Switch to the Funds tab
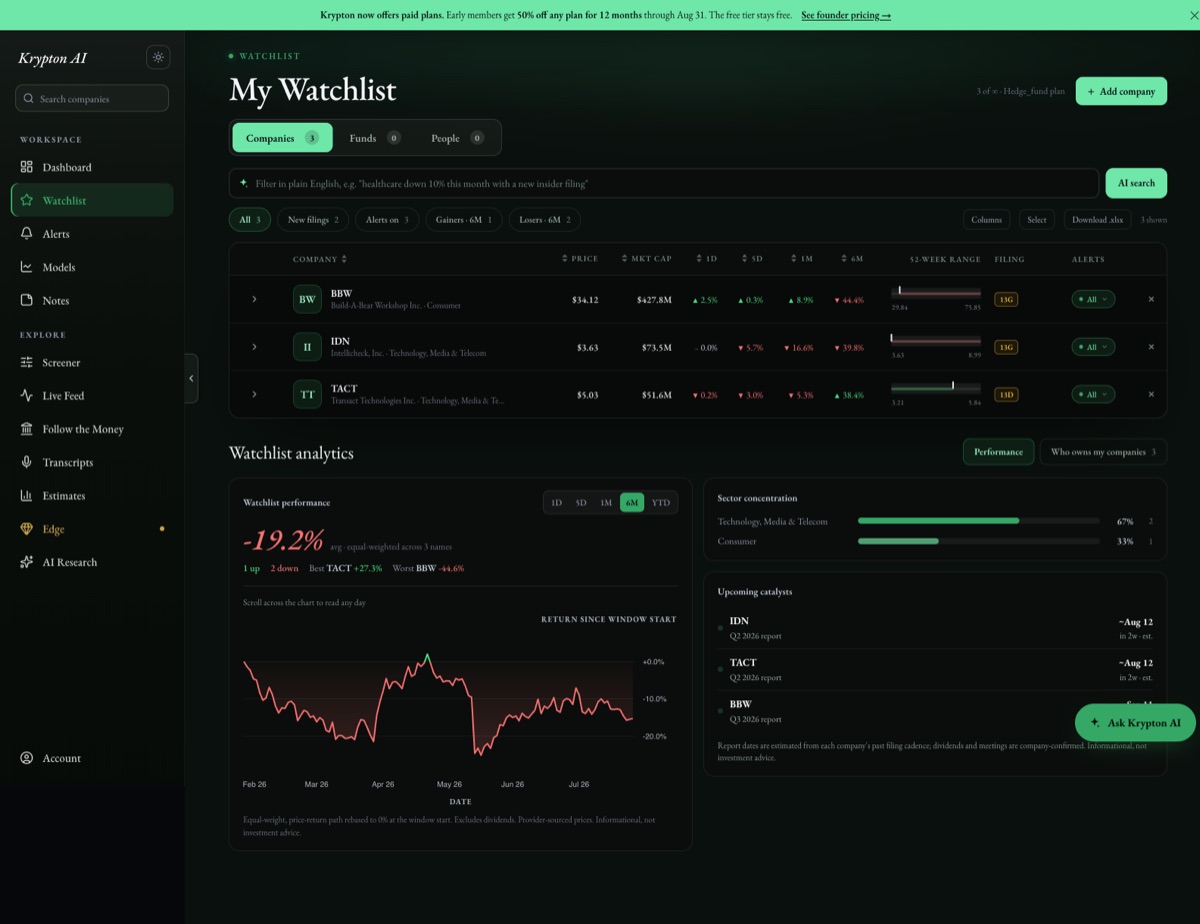Viewport: 1200px width, 924px height. (x=375, y=138)
